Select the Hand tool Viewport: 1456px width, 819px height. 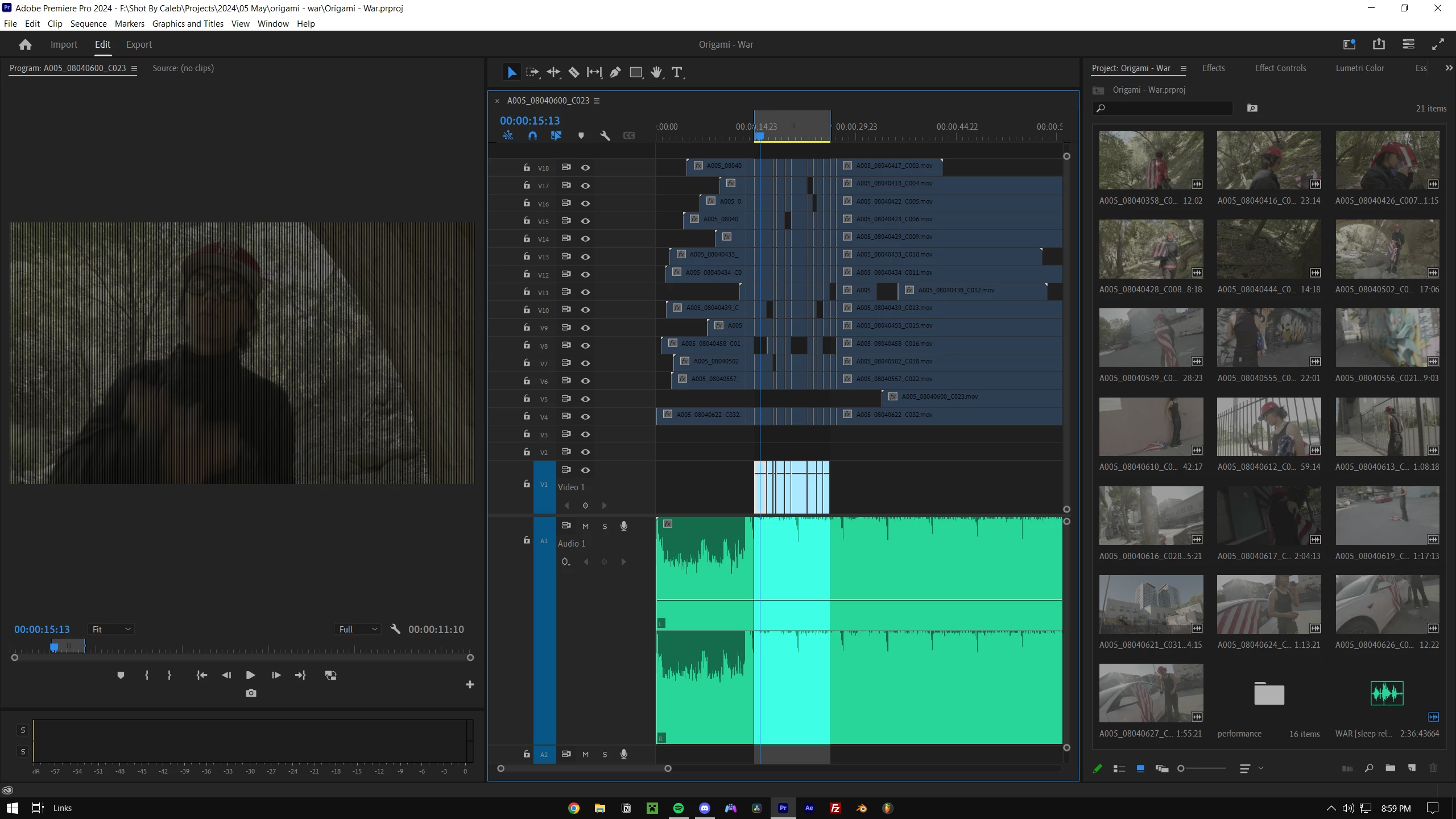pos(656,72)
